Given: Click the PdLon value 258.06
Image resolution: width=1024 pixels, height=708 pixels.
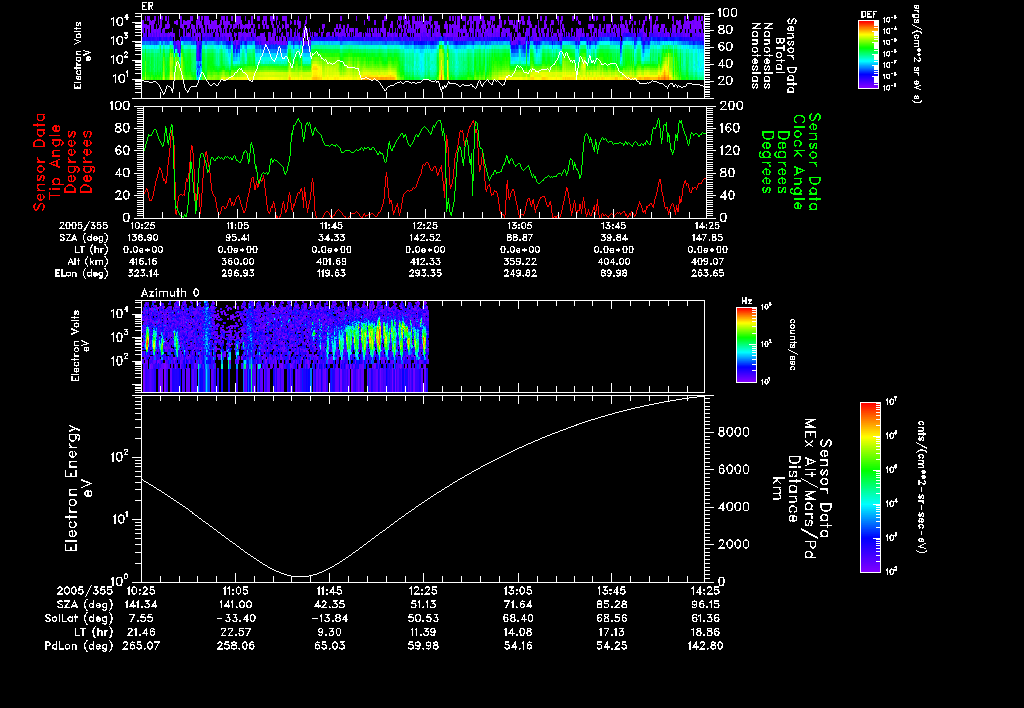Looking at the screenshot, I should click(x=236, y=646).
